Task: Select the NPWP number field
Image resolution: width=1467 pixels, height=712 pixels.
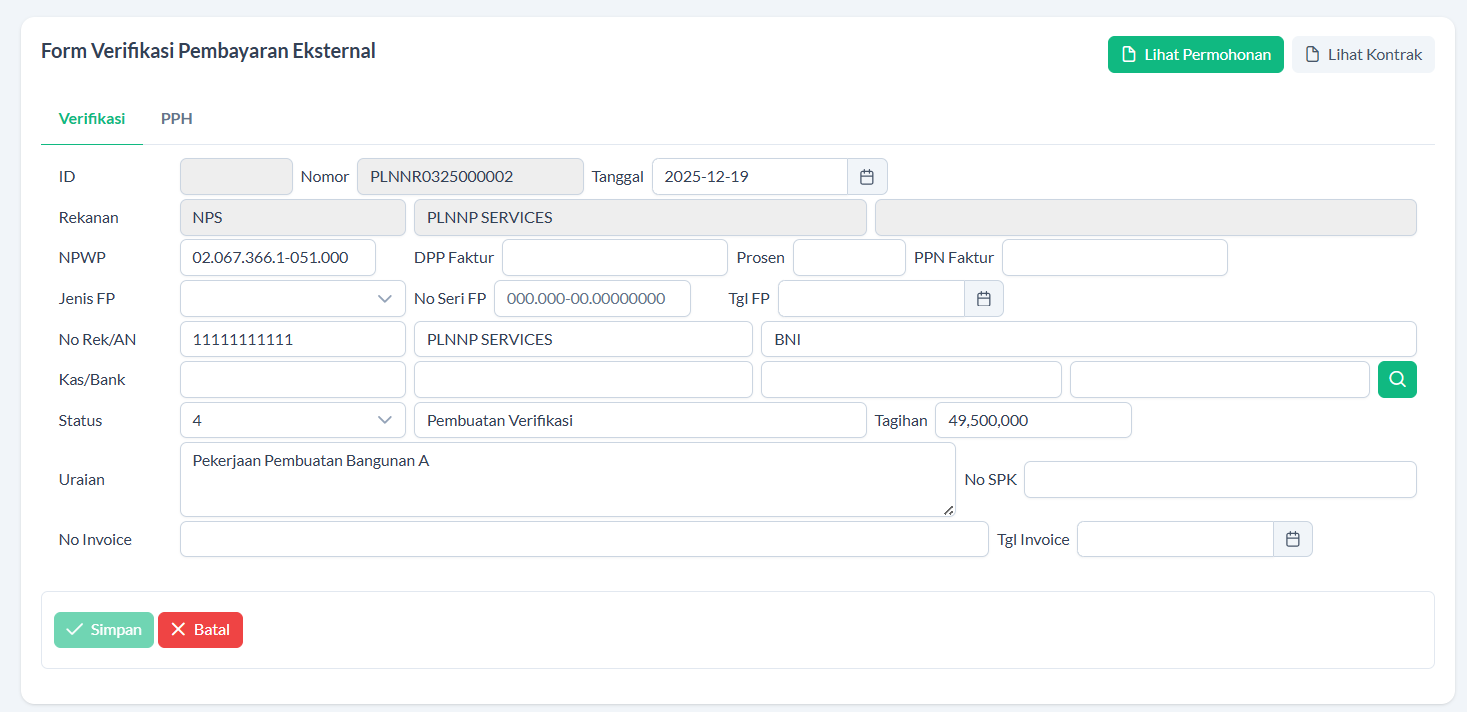Action: 278,258
